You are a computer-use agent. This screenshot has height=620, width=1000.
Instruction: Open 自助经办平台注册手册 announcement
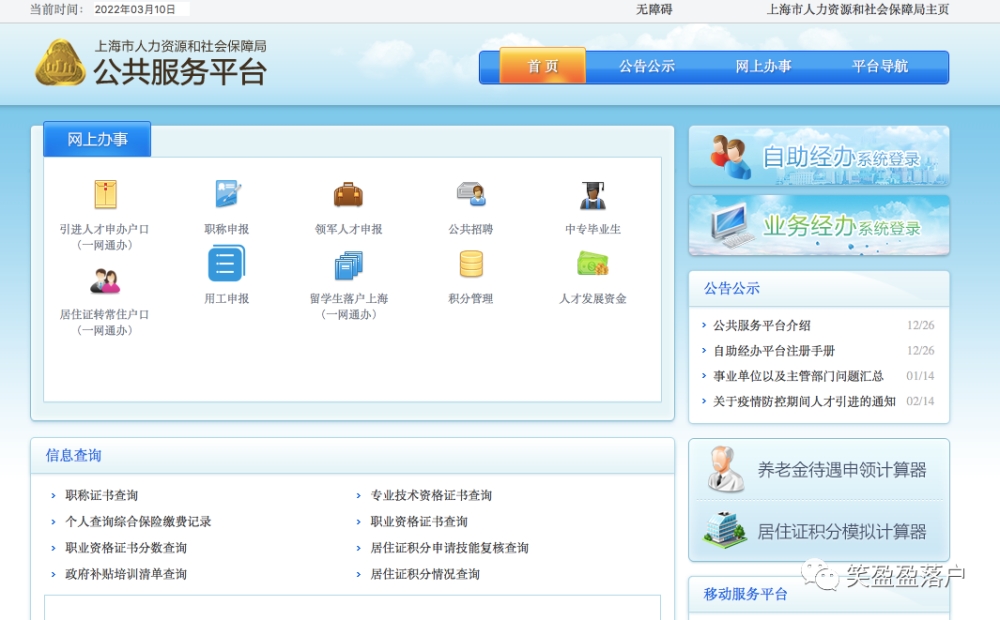point(774,351)
